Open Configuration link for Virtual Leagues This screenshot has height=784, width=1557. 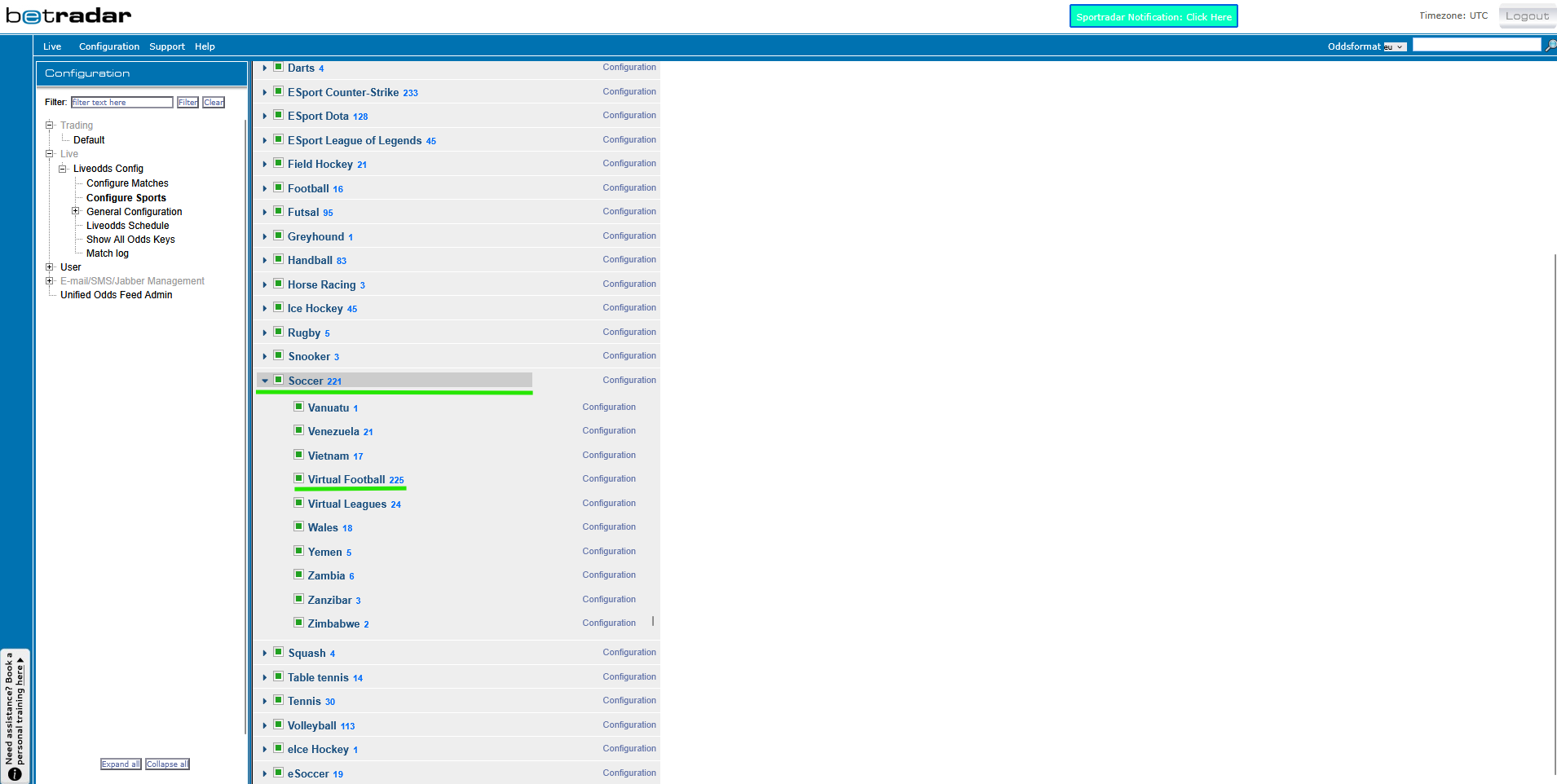[x=609, y=504]
